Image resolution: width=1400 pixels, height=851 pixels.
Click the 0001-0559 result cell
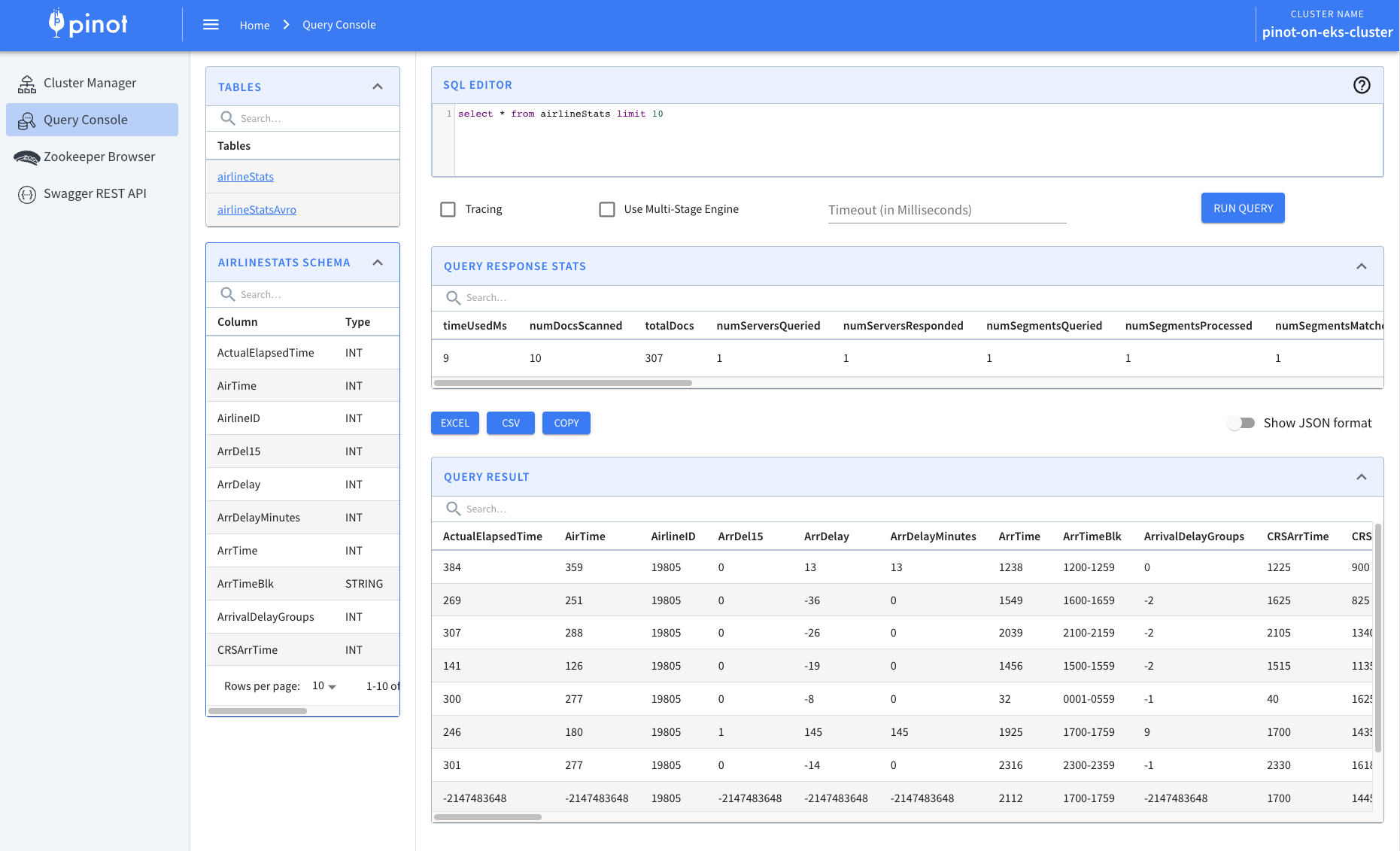point(1089,699)
